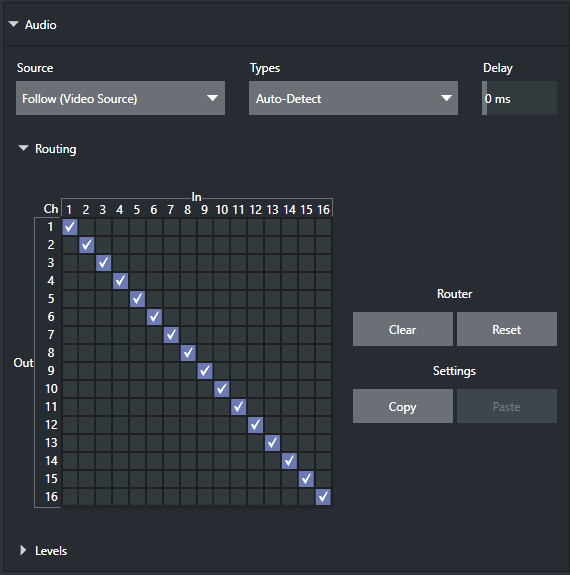The width and height of the screenshot is (570, 575).
Task: Expand the Levels section triangle
Action: [x=23, y=550]
